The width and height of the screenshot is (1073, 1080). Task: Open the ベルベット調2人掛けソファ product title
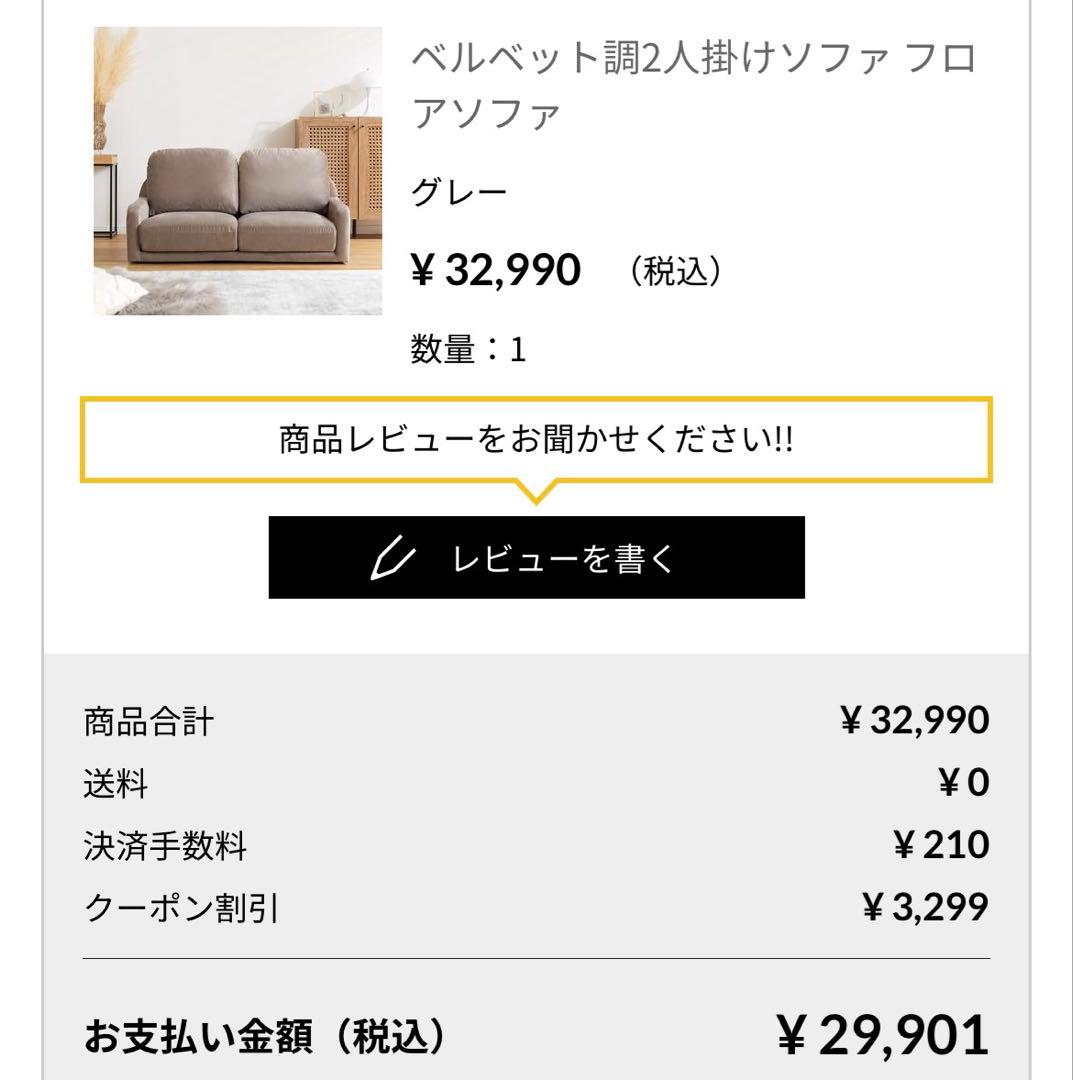[x=694, y=86]
